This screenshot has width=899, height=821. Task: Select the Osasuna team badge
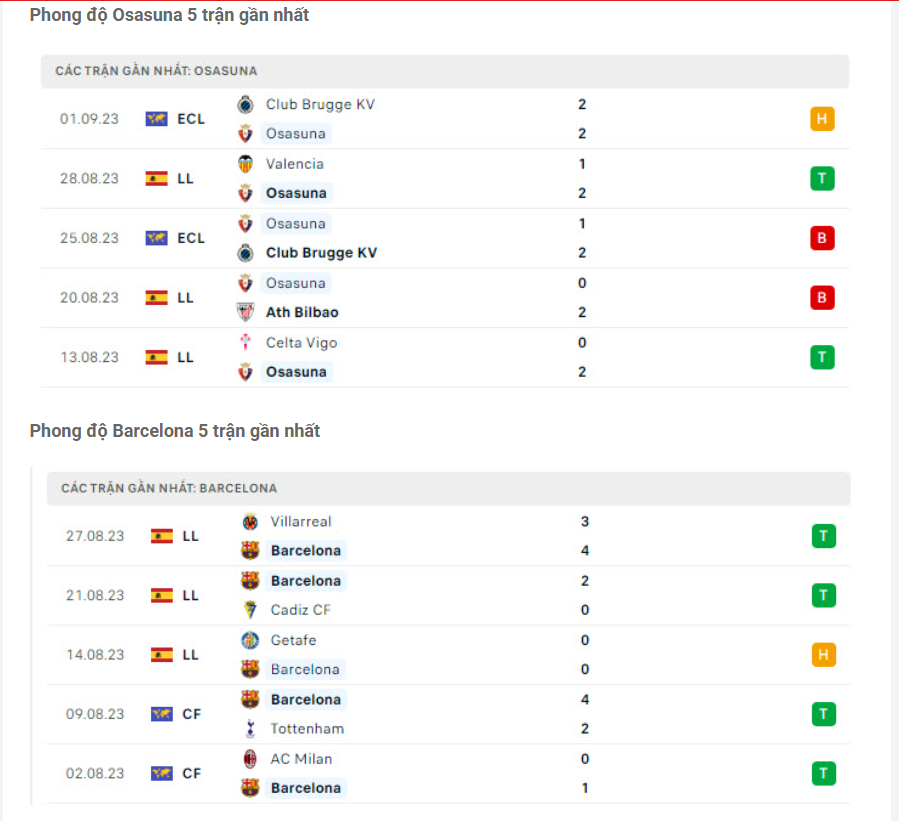246,133
